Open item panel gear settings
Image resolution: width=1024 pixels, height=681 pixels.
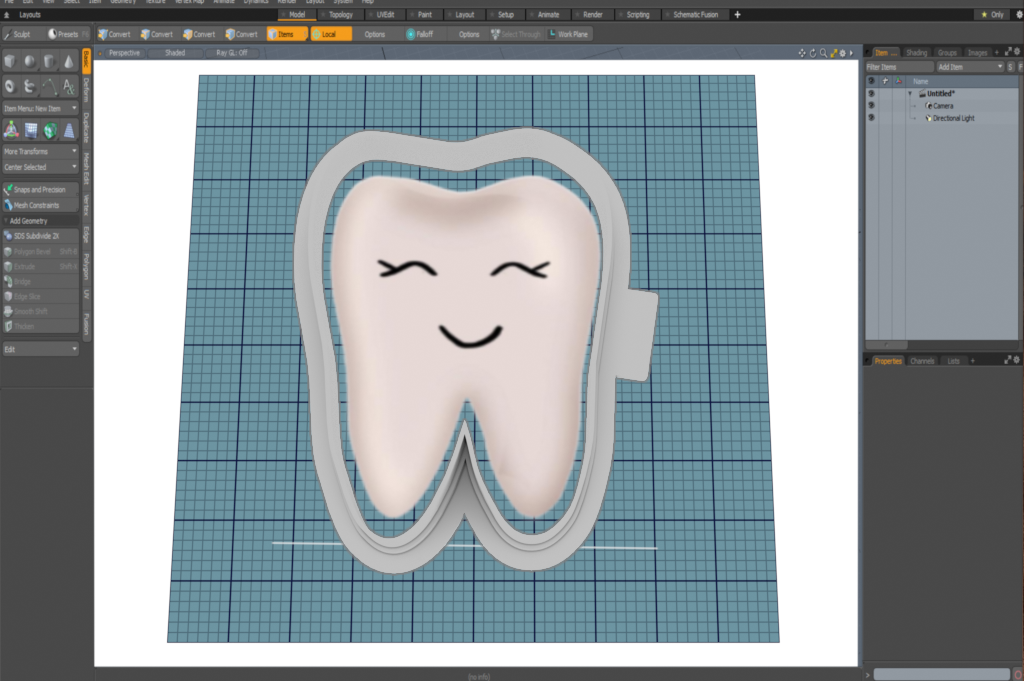(1017, 52)
